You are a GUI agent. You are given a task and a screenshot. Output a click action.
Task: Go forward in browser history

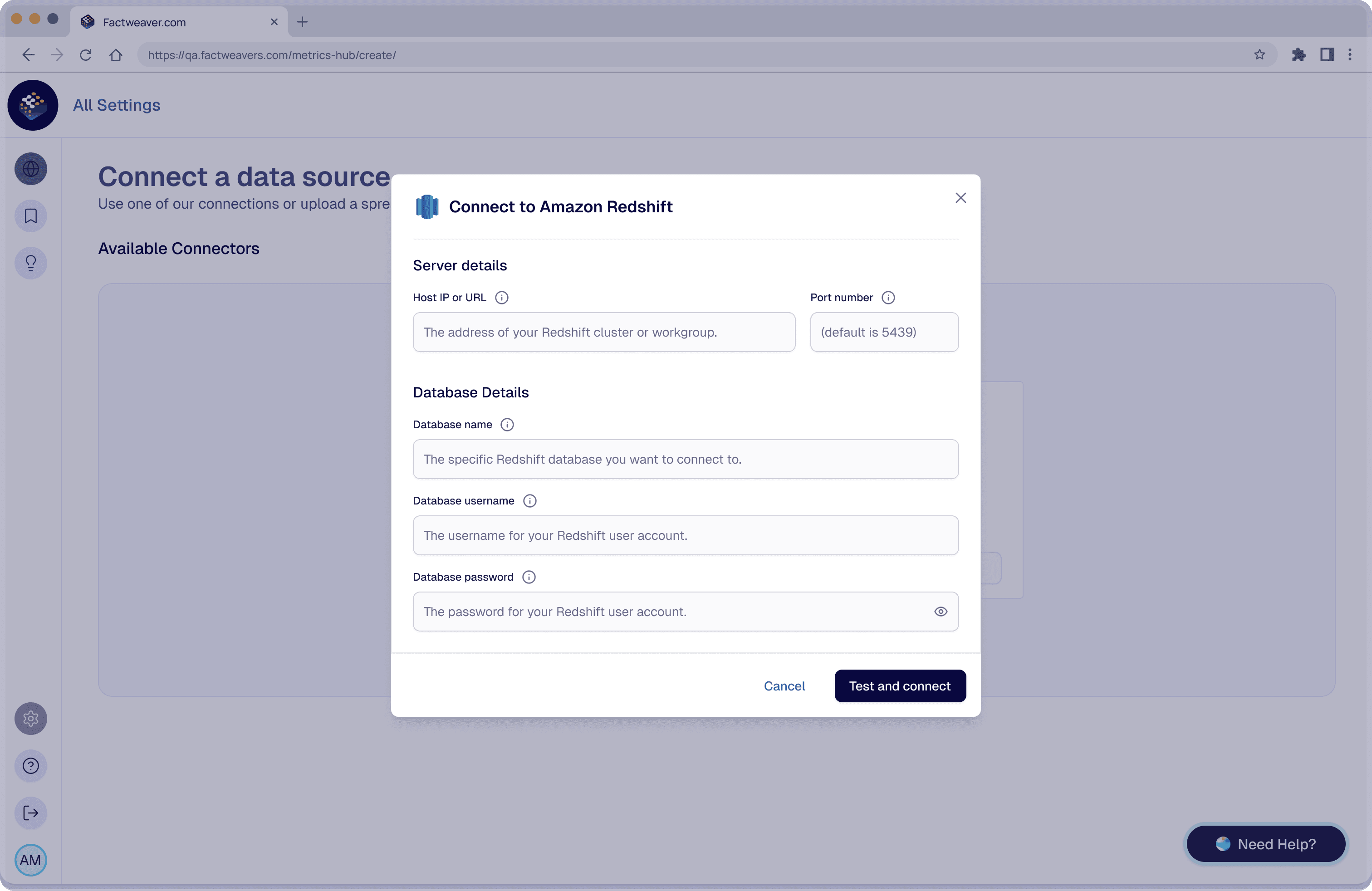57,55
